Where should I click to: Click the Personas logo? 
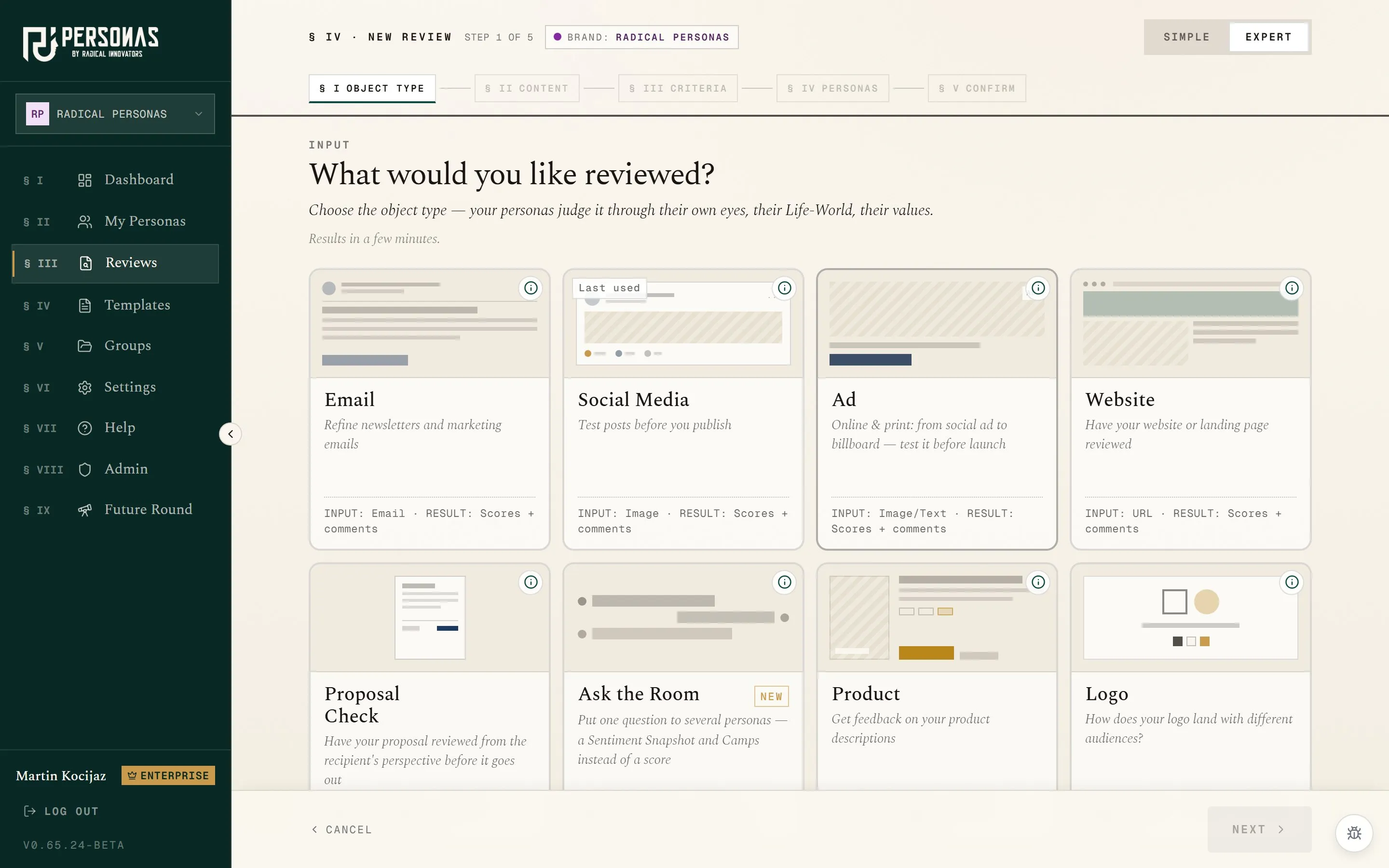tap(91, 43)
